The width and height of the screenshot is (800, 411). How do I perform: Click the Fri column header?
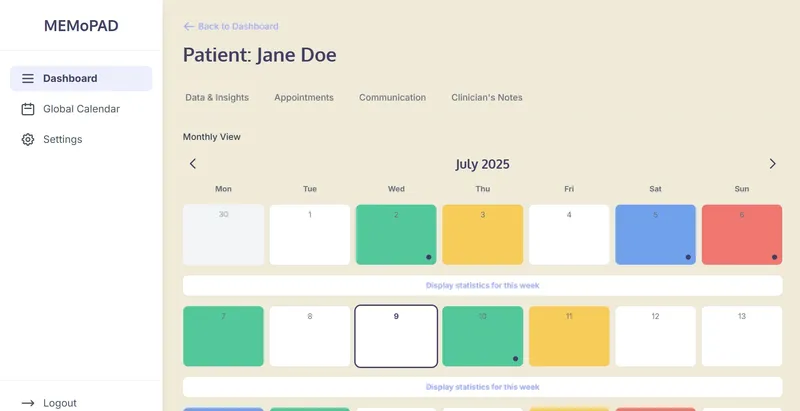click(569, 189)
